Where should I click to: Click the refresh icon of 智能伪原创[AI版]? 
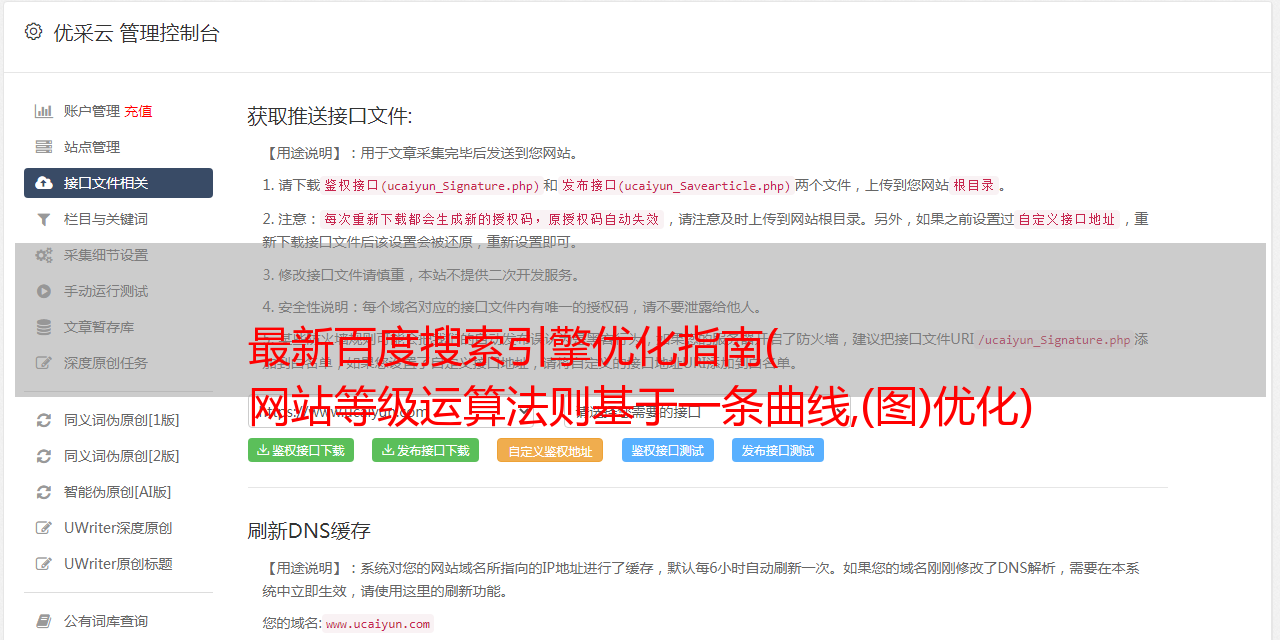(44, 492)
